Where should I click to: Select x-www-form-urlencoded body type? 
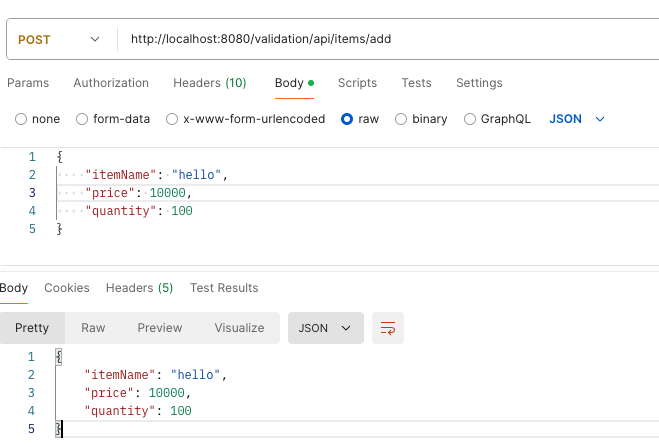172,119
